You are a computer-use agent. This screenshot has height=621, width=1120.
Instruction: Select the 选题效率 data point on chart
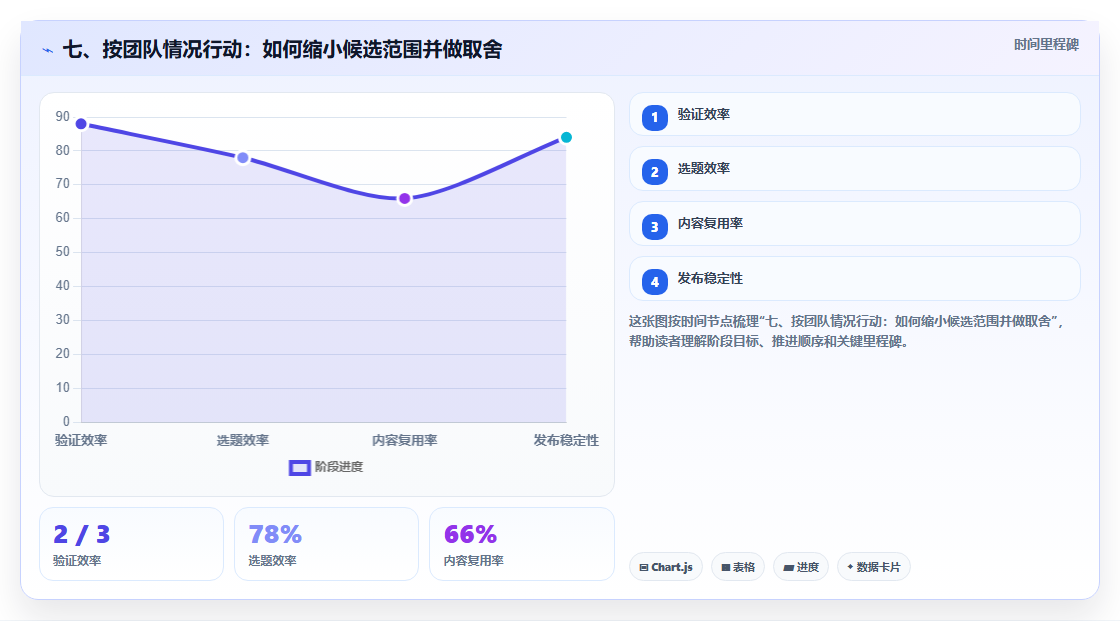[x=243, y=157]
